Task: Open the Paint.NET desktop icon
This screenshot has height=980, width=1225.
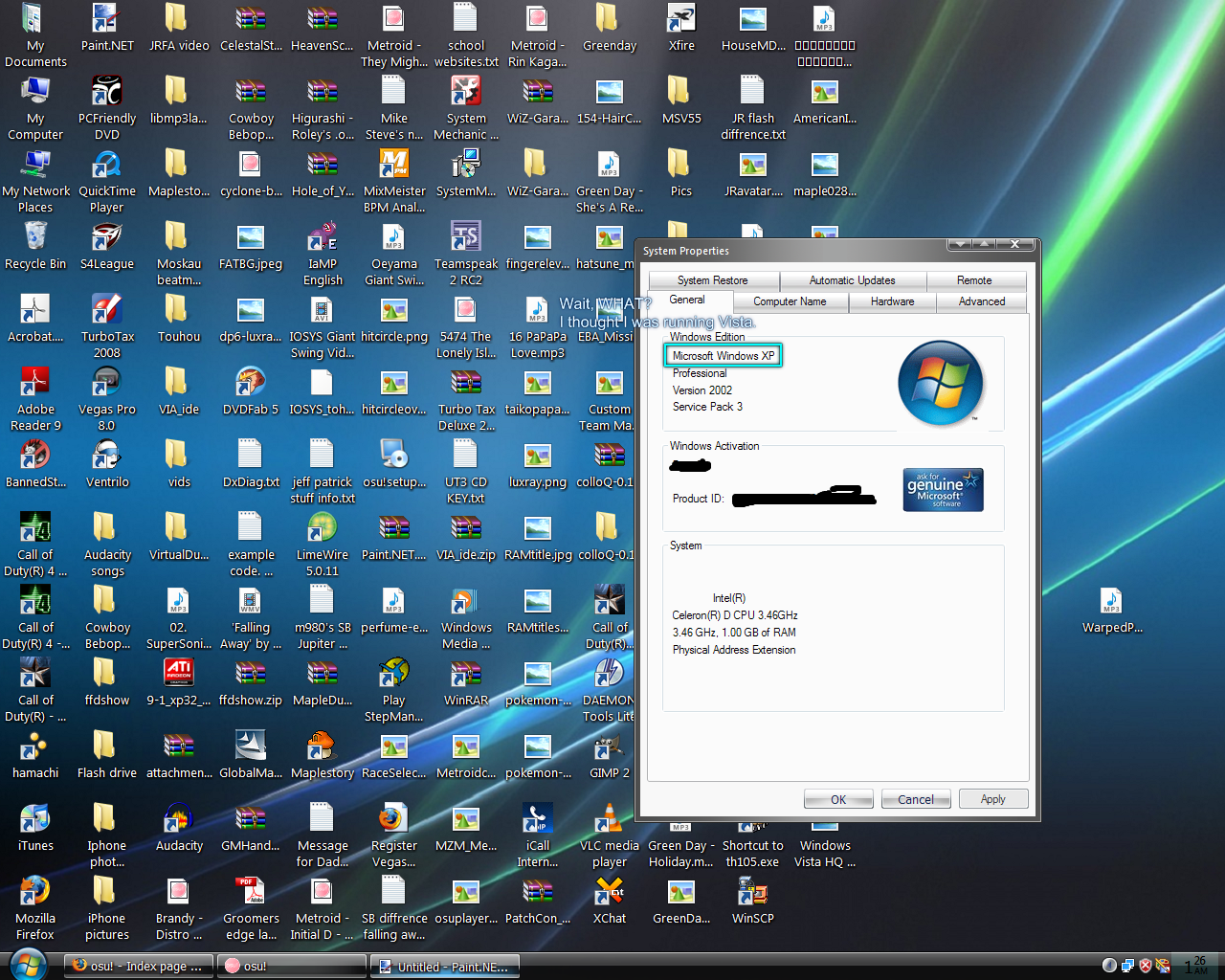Action: (107, 28)
